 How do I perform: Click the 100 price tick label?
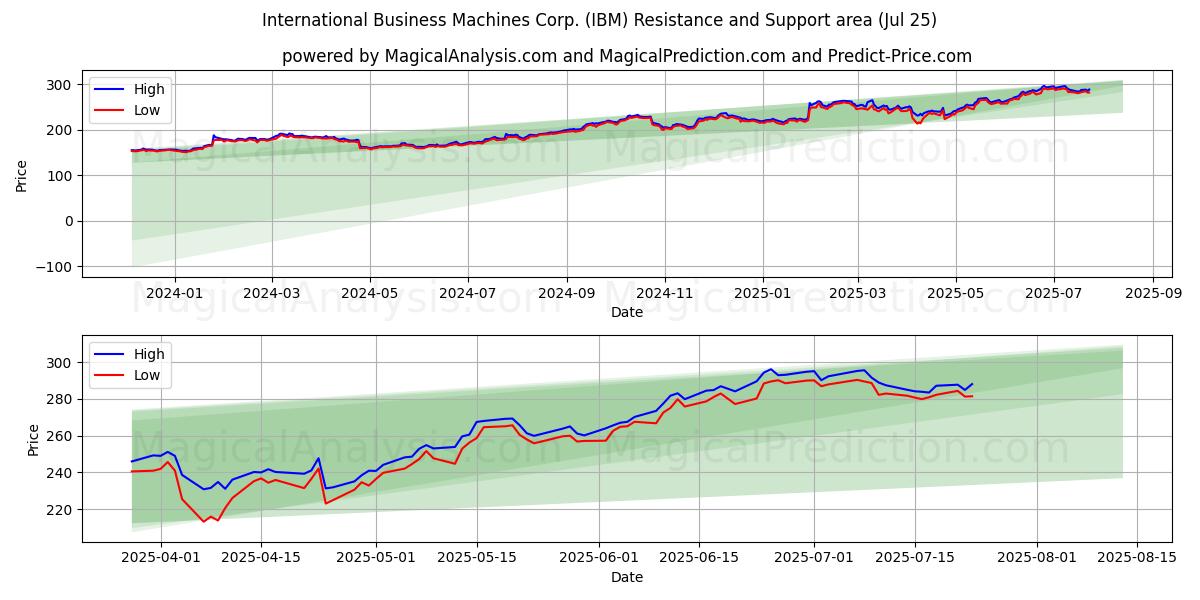pyautogui.click(x=58, y=176)
